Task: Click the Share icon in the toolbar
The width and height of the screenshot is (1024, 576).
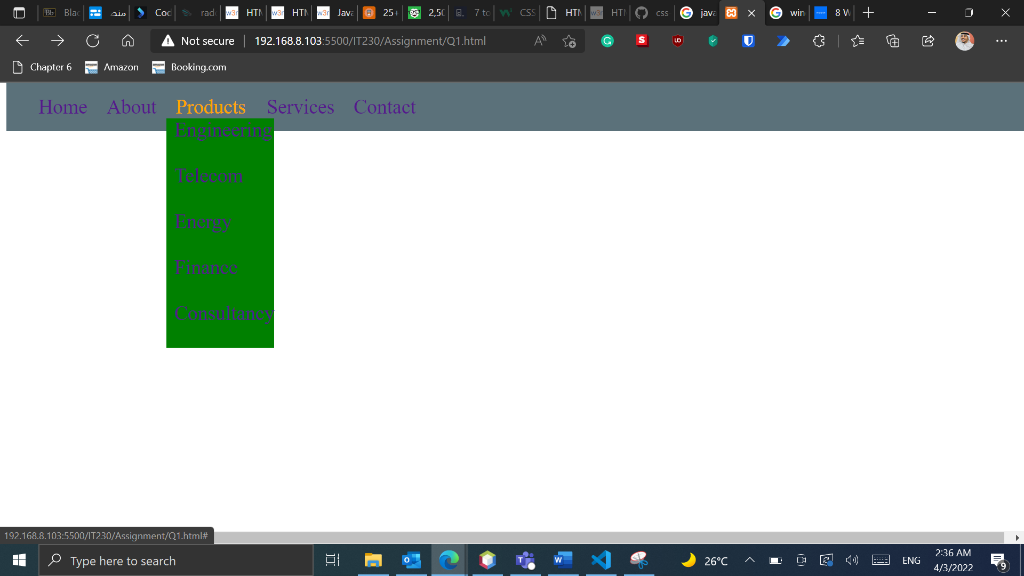Action: coord(926,41)
